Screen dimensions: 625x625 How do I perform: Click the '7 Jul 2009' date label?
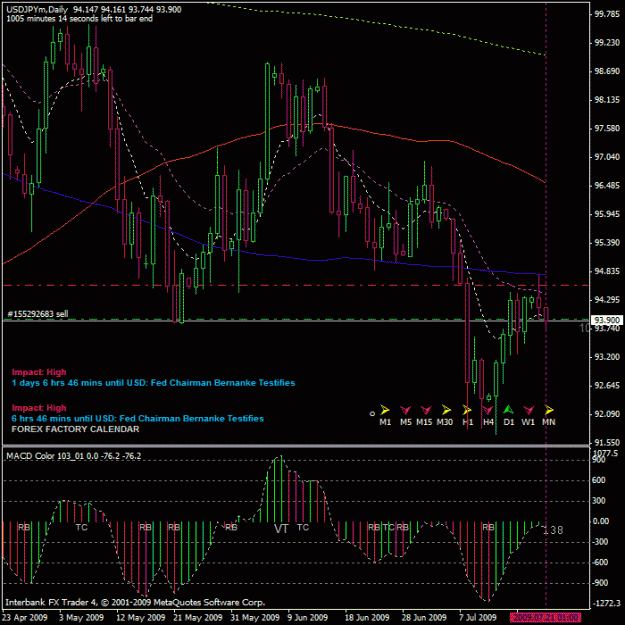pyautogui.click(x=478, y=618)
